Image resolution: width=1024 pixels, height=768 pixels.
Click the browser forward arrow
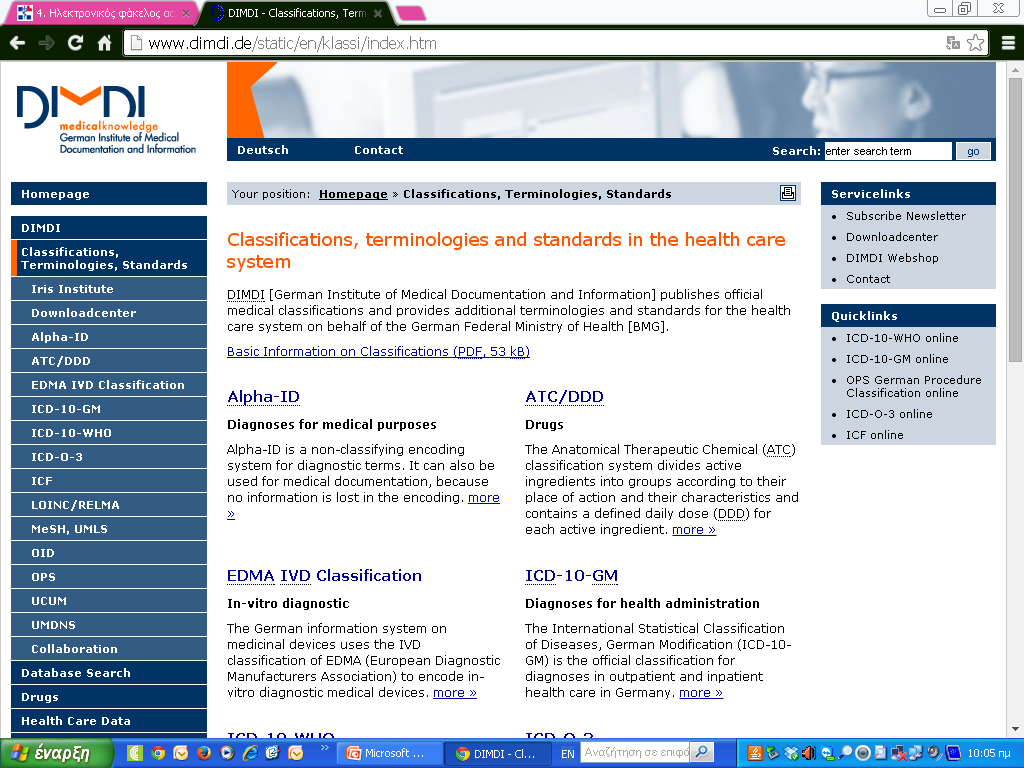46,43
